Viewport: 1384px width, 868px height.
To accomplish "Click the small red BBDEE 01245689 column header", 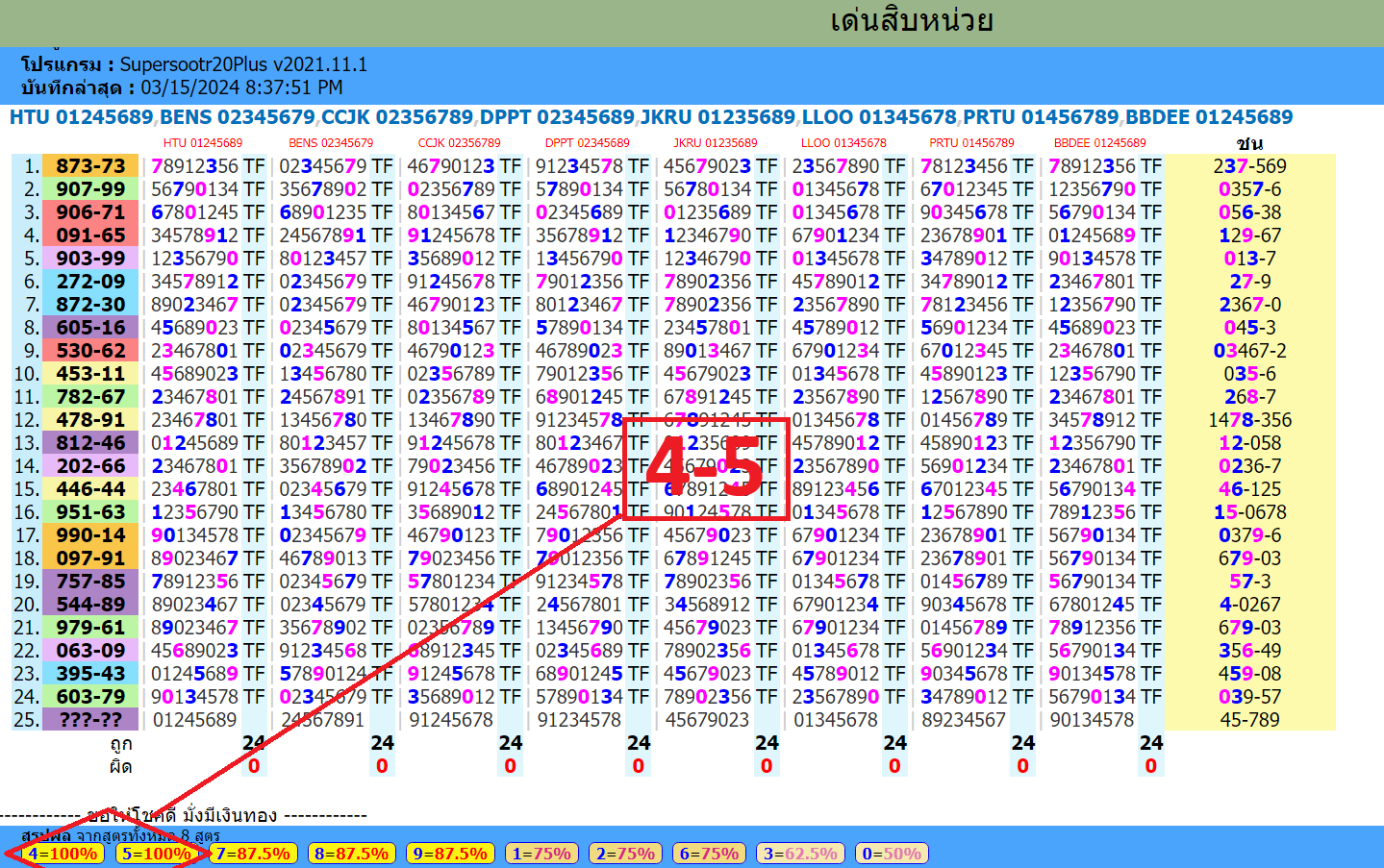I will [1099, 143].
